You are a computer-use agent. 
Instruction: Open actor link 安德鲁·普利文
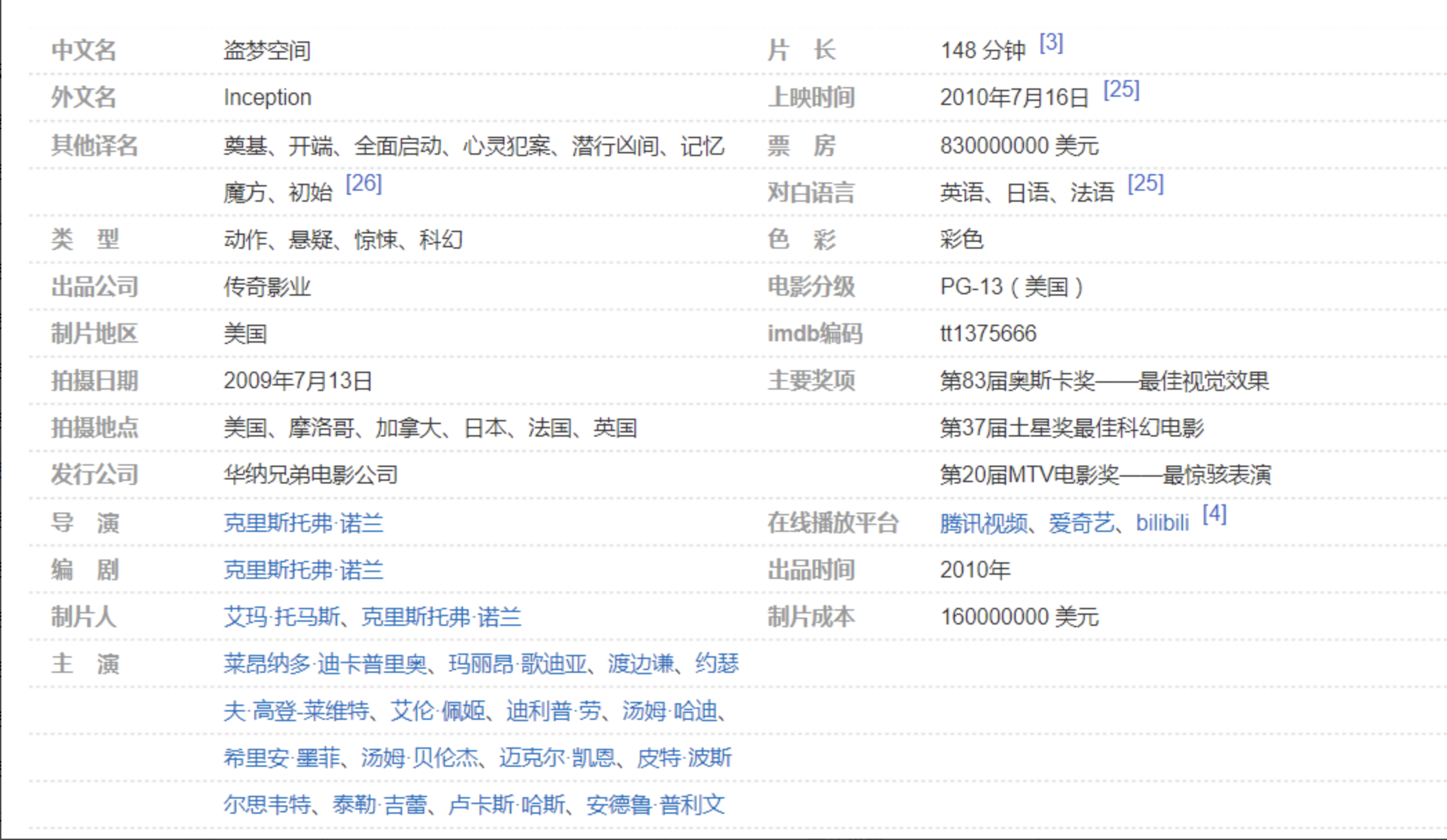pyautogui.click(x=655, y=805)
